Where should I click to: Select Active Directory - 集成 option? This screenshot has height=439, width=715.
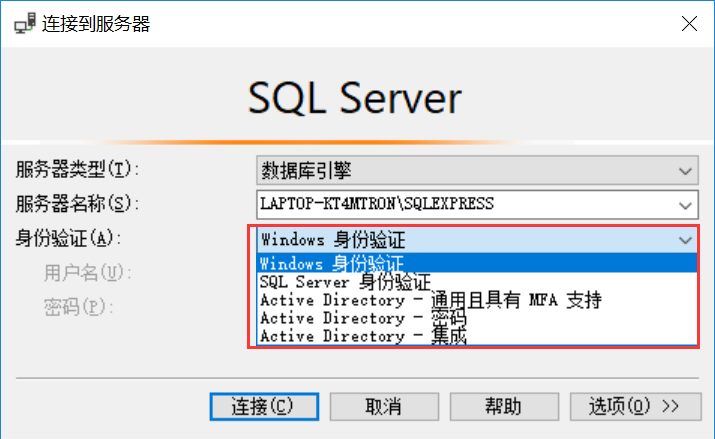point(477,336)
